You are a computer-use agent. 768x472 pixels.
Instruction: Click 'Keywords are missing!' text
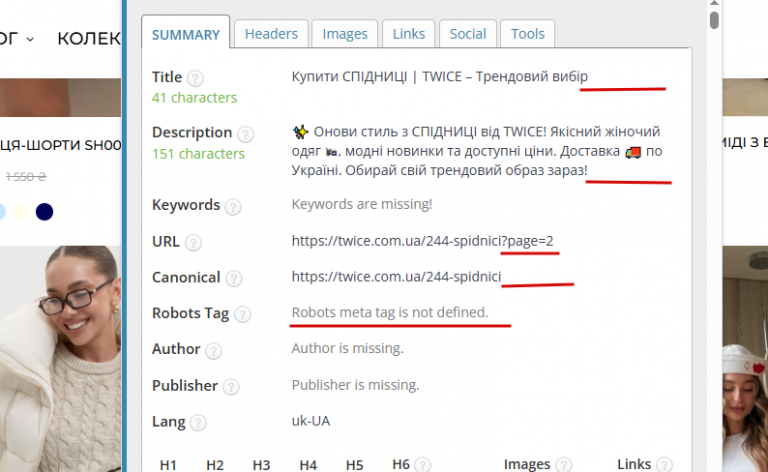point(362,204)
